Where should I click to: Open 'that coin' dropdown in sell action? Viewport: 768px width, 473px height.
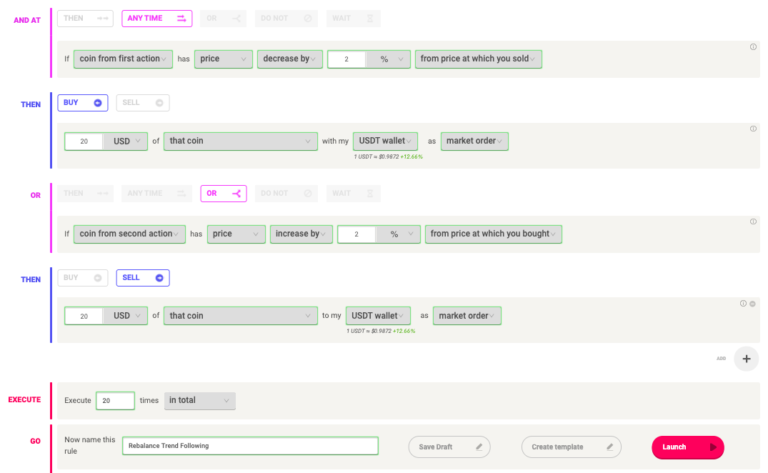tap(240, 316)
